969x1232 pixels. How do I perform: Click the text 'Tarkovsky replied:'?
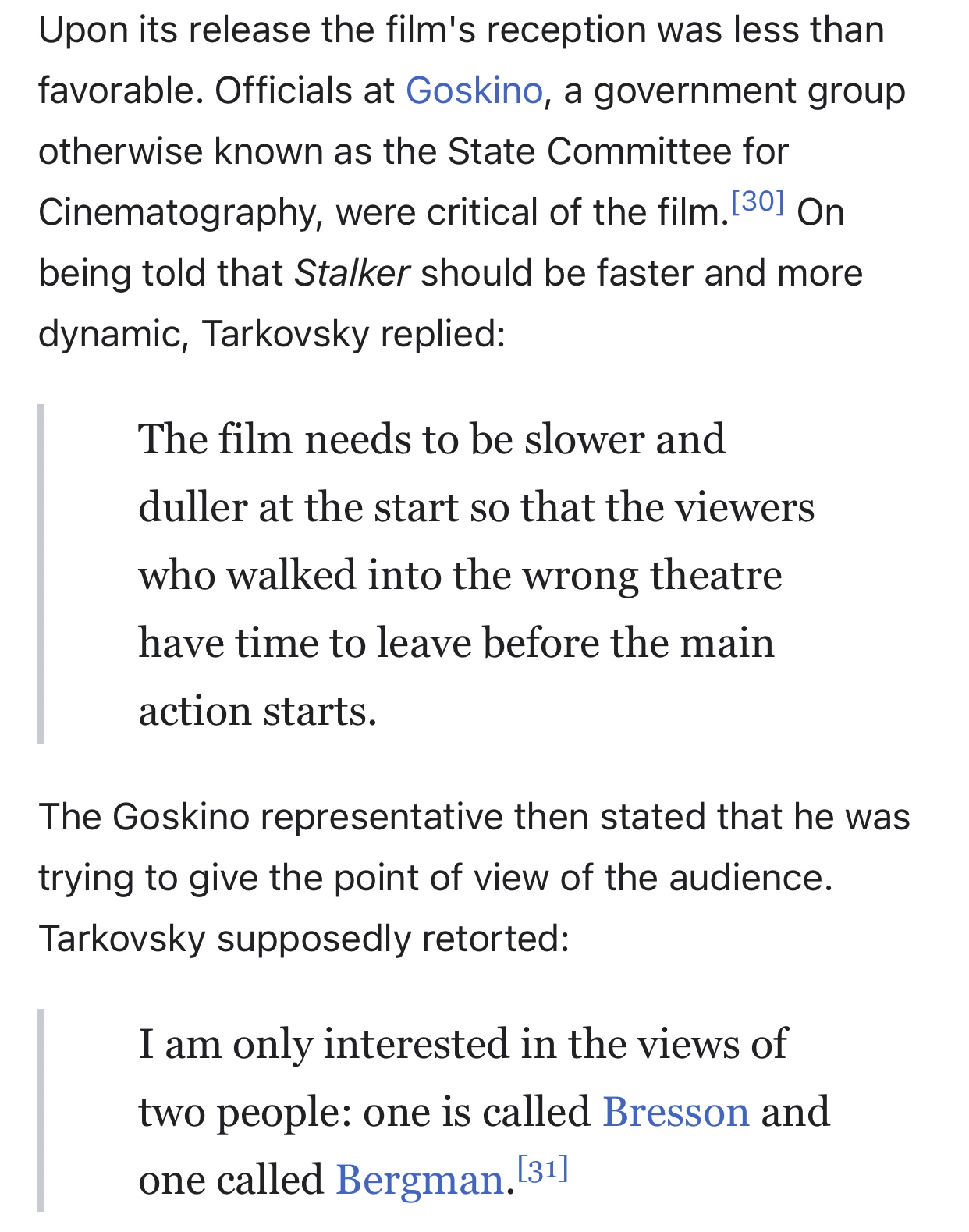point(353,334)
